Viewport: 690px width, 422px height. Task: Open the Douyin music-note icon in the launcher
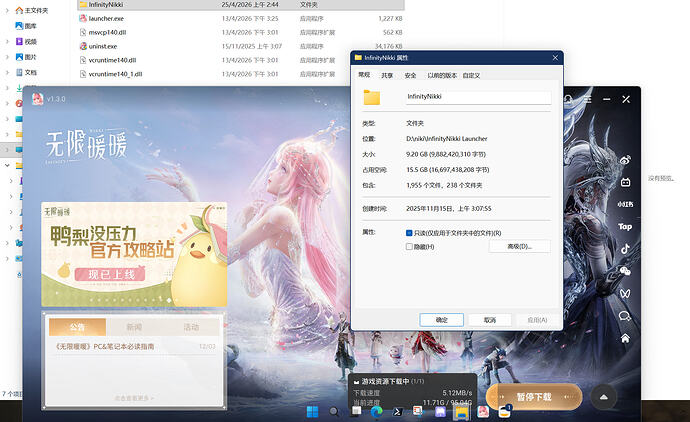(x=625, y=249)
